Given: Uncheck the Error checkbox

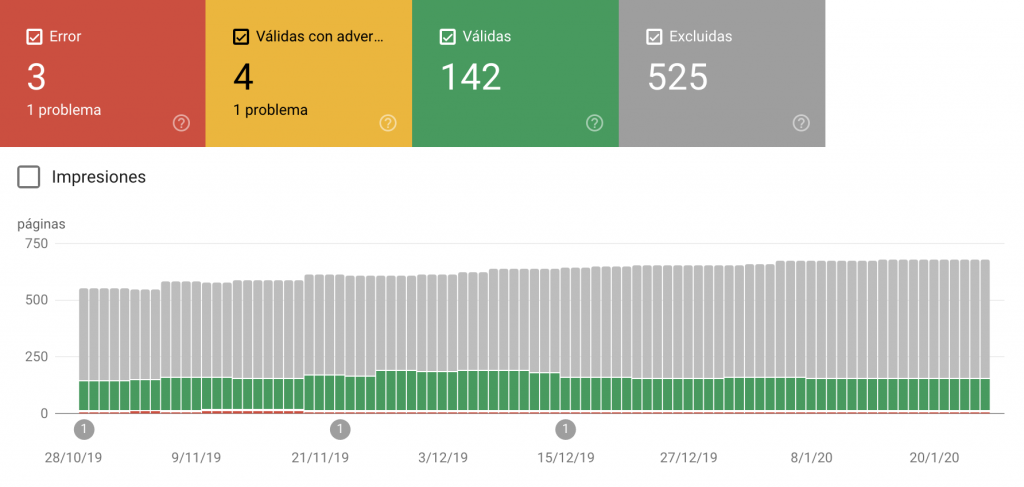Looking at the screenshot, I should [35, 37].
